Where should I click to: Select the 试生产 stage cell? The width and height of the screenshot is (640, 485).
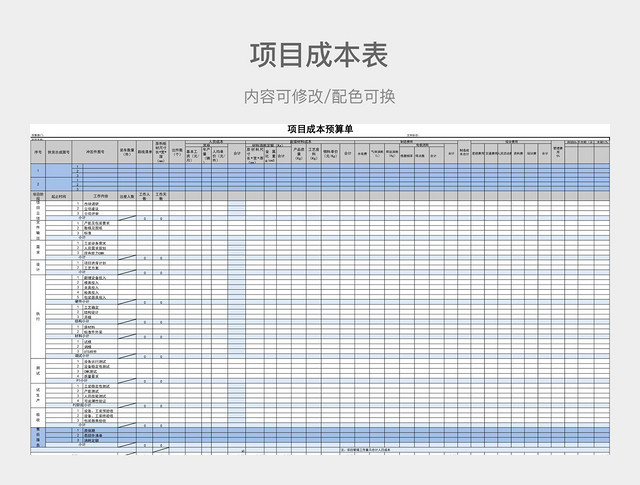pos(38,395)
